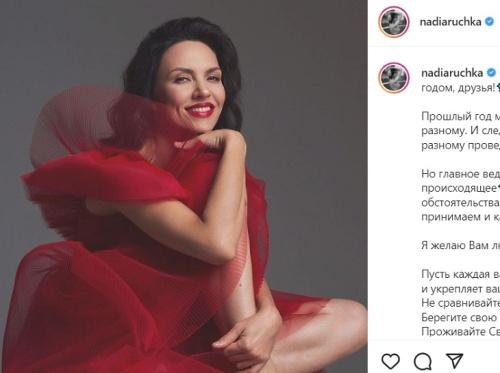Click nadiaruchka username above the caption
The image size is (500, 373).
tap(452, 72)
